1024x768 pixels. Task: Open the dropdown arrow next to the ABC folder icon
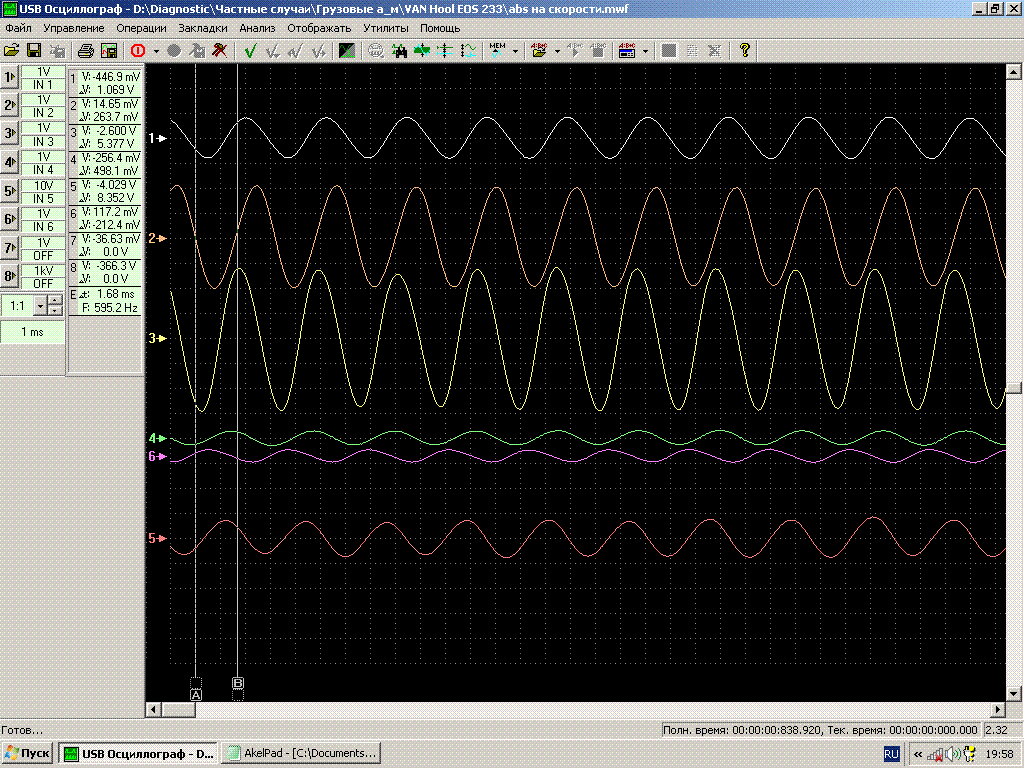[557, 51]
